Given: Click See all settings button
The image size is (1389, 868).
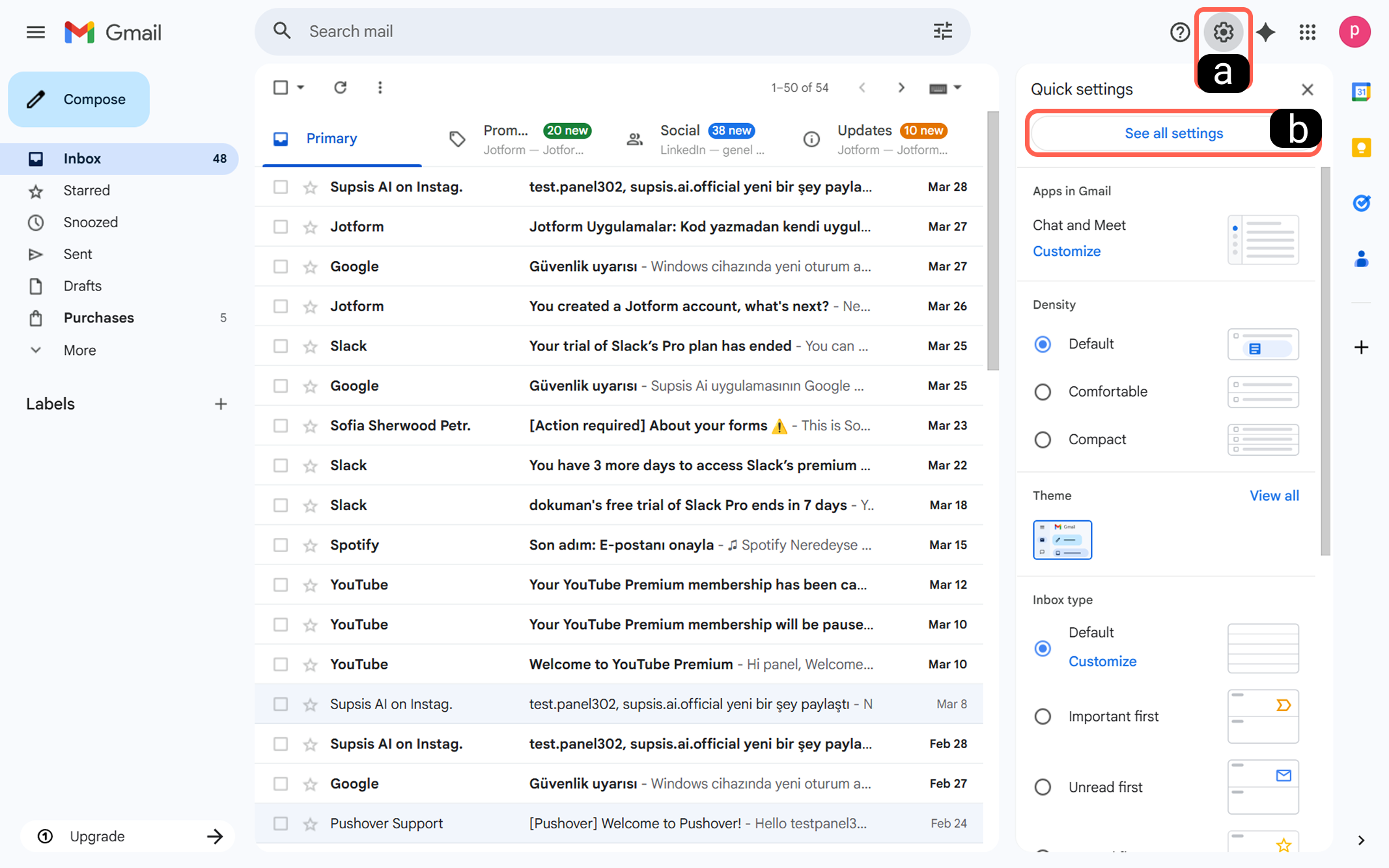Looking at the screenshot, I should [x=1173, y=133].
